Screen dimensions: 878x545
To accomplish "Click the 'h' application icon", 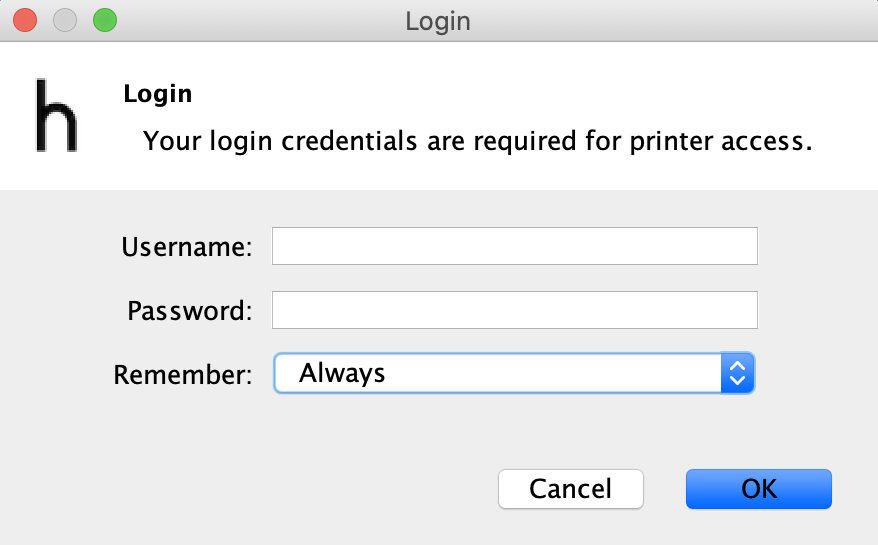I will click(x=56, y=115).
